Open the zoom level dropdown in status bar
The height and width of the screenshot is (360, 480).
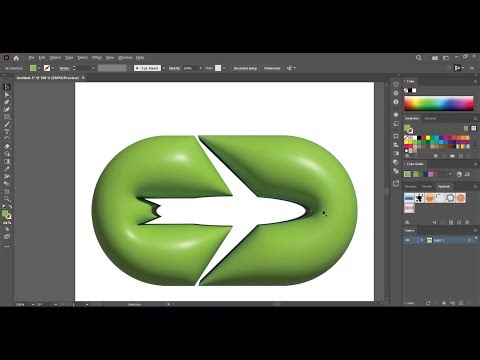tap(33, 304)
